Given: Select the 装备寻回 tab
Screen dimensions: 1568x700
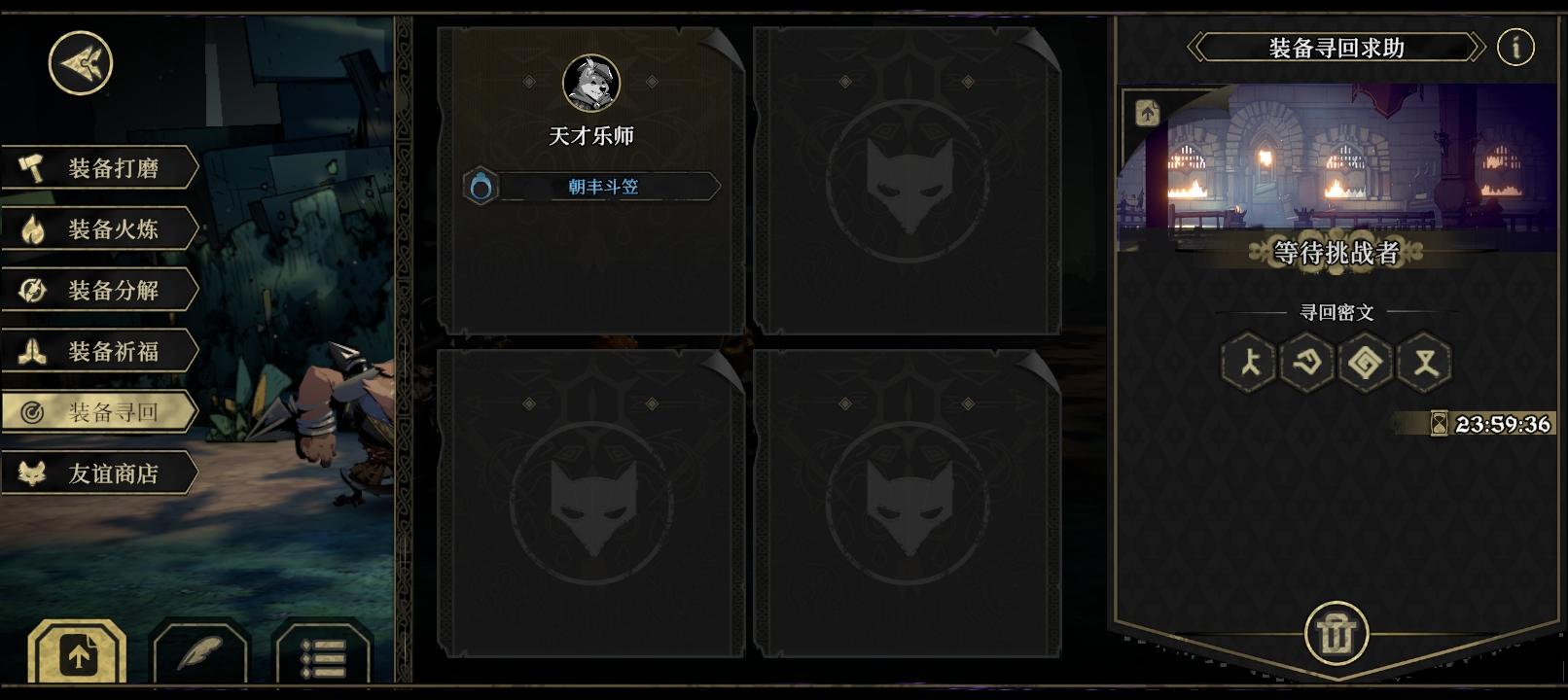Looking at the screenshot, I should [99, 412].
